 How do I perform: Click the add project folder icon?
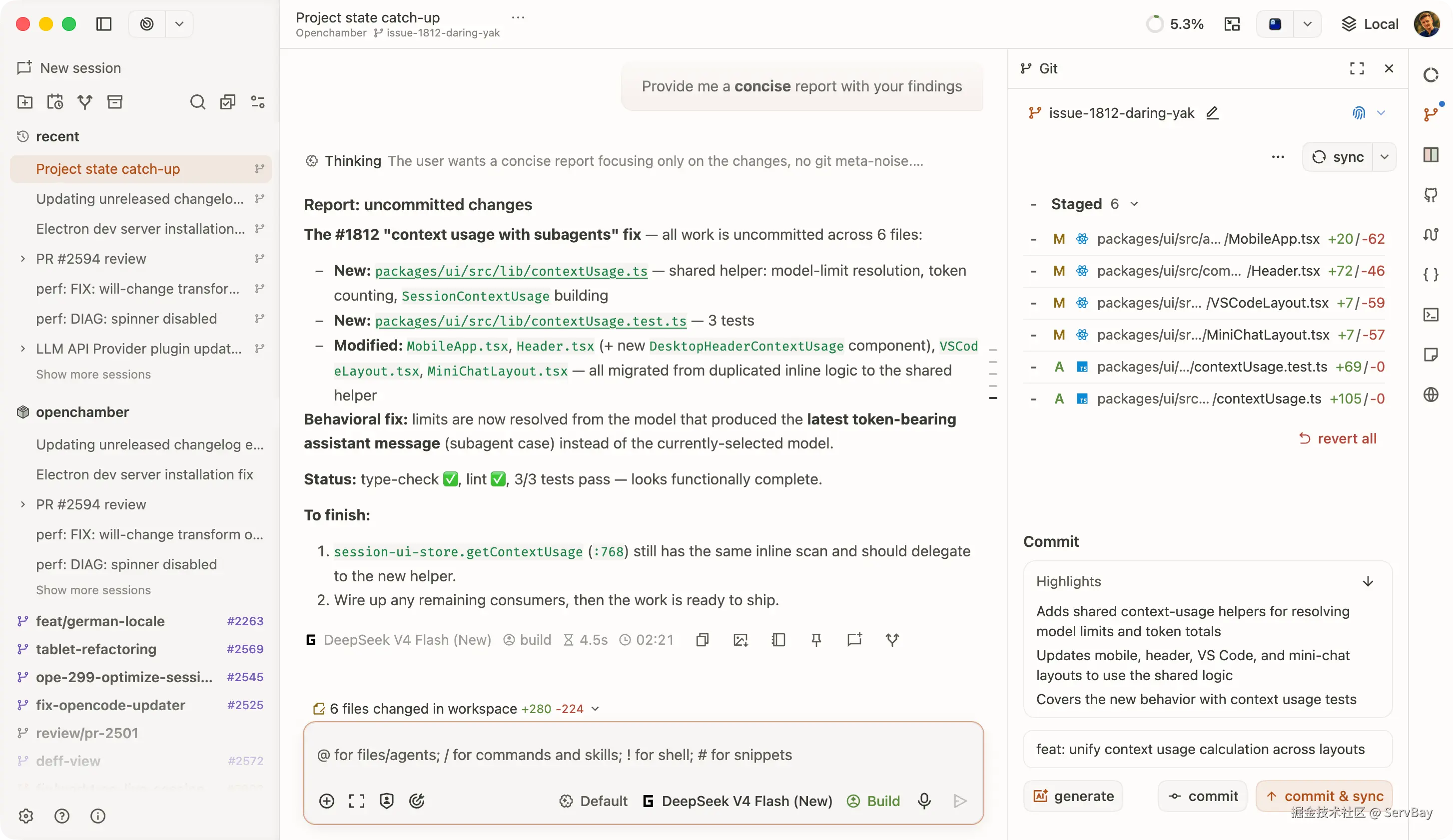(x=25, y=102)
